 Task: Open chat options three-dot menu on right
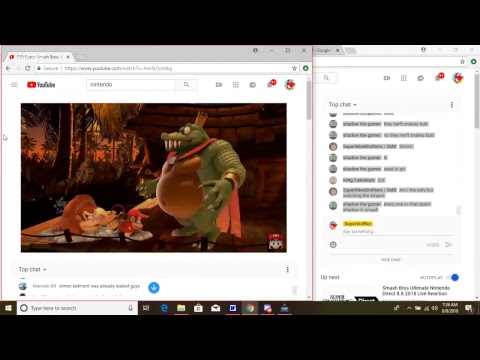(x=452, y=105)
